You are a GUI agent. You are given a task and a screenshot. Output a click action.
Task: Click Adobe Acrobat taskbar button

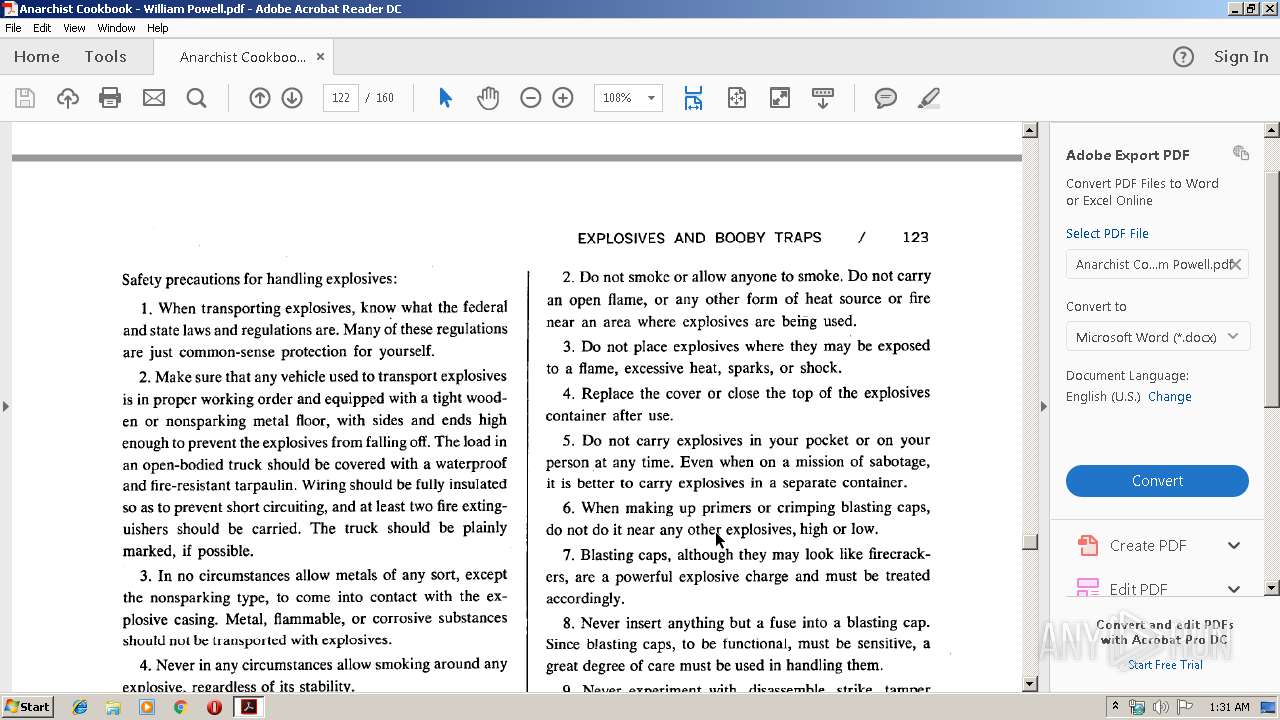(x=248, y=707)
